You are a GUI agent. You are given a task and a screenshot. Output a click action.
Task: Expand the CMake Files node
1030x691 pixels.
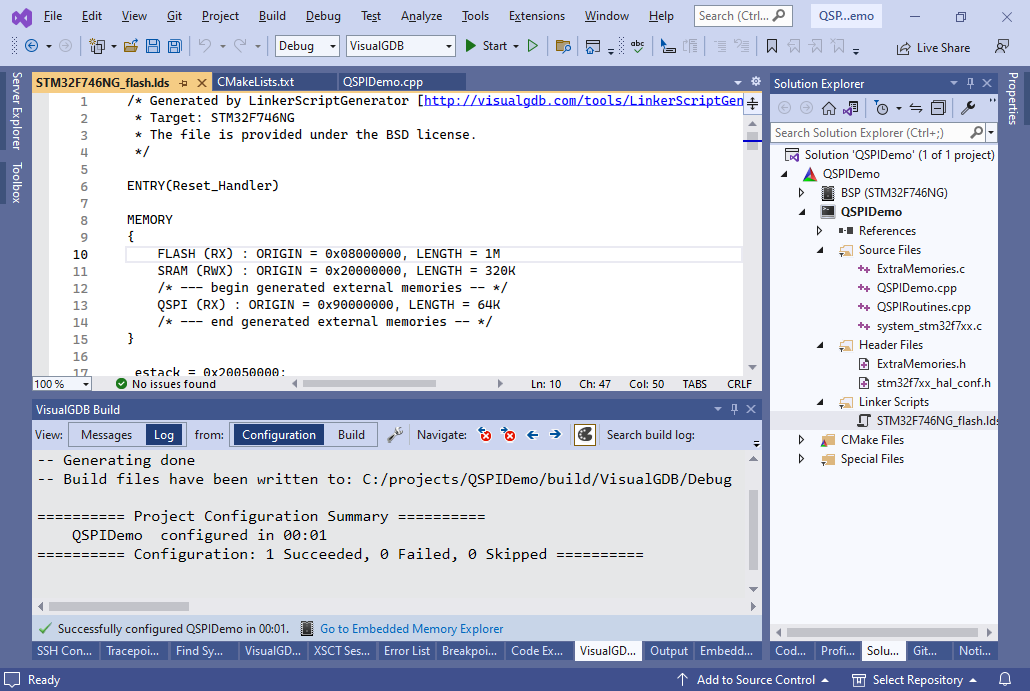pyautogui.click(x=801, y=439)
